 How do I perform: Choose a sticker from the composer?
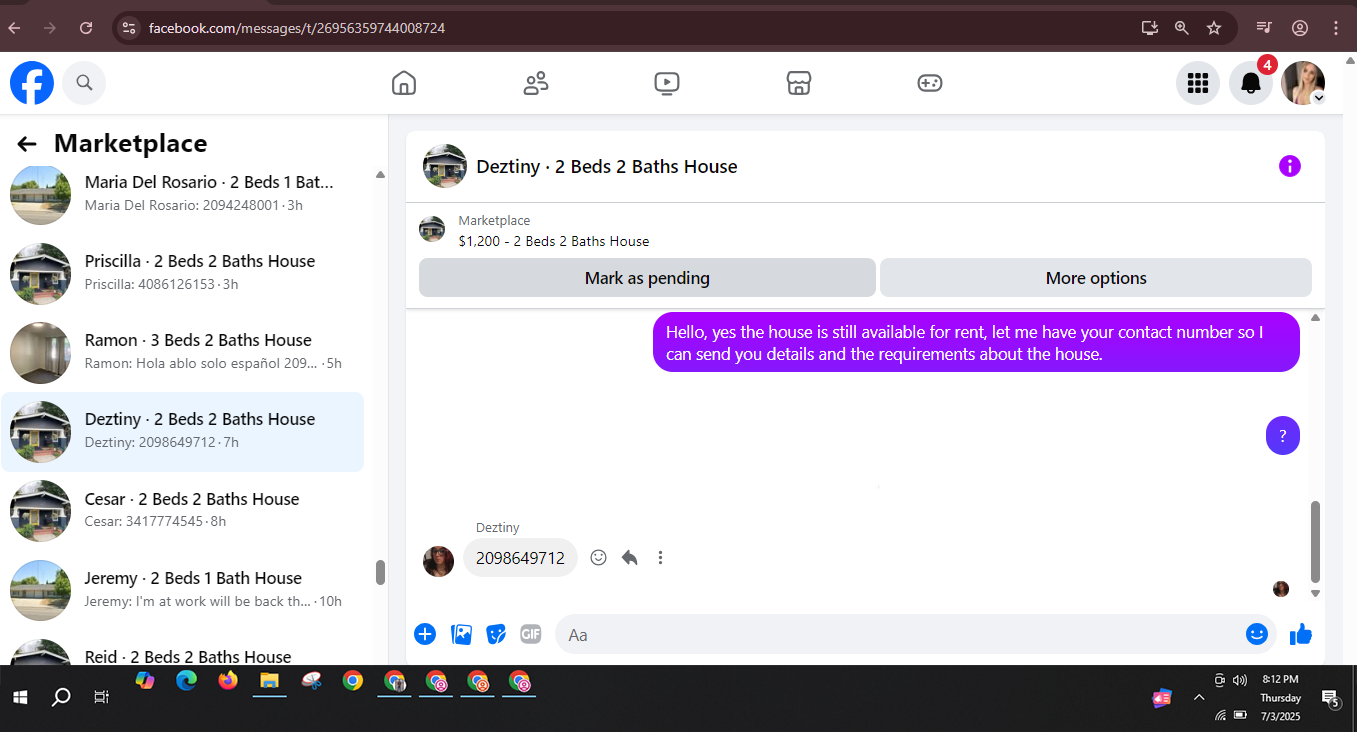tap(496, 634)
